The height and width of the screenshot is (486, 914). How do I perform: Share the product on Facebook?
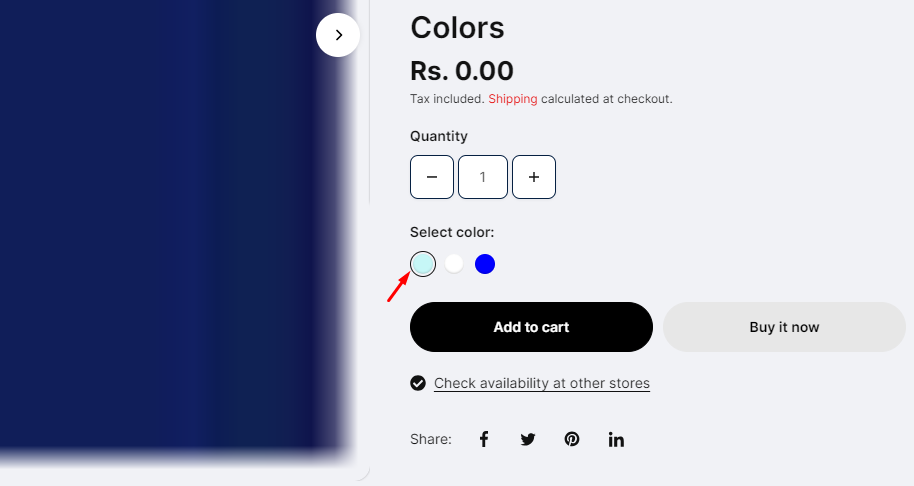(x=484, y=439)
